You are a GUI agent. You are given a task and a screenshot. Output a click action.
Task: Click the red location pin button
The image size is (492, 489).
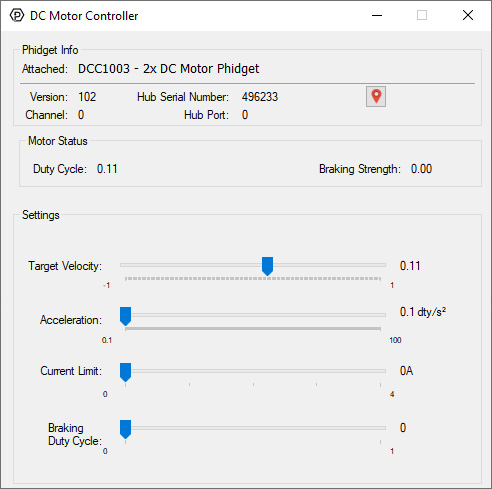tap(376, 97)
